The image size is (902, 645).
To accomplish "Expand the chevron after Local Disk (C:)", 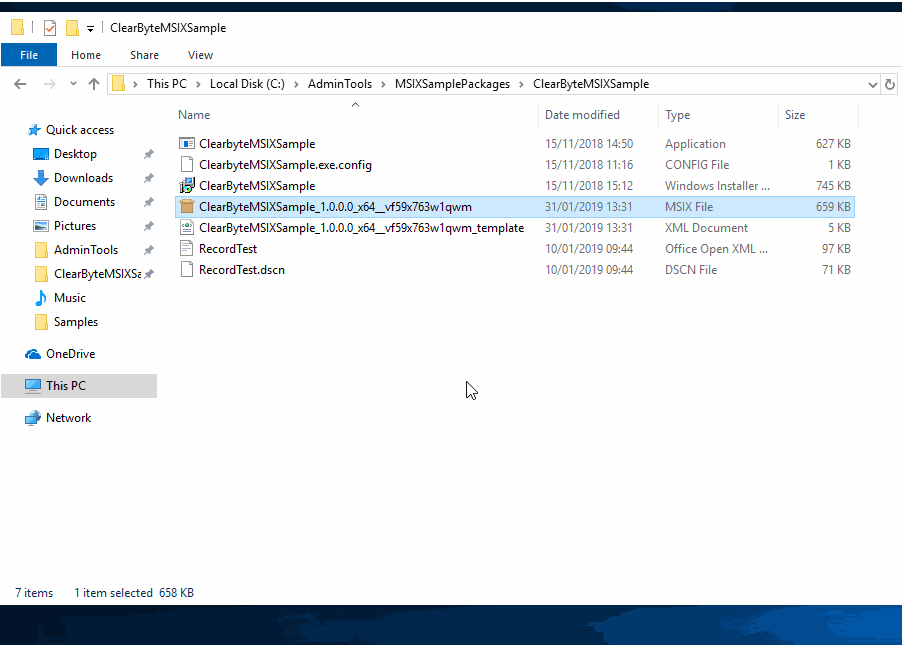I will coord(296,85).
